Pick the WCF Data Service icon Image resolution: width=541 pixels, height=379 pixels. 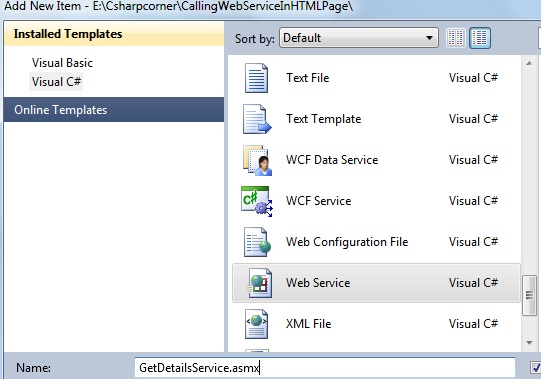click(x=257, y=160)
